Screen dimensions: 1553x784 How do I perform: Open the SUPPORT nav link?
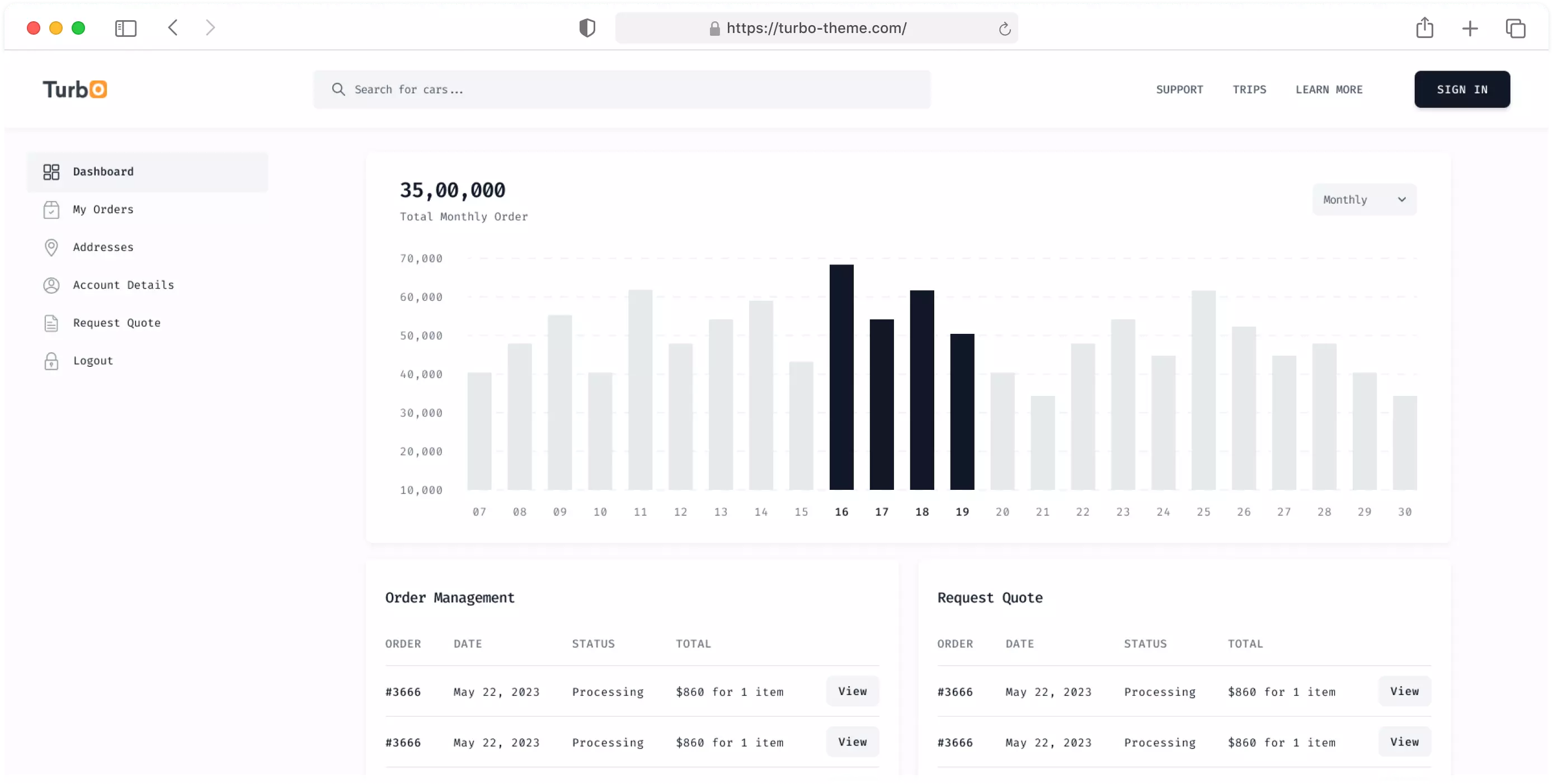pyautogui.click(x=1179, y=89)
